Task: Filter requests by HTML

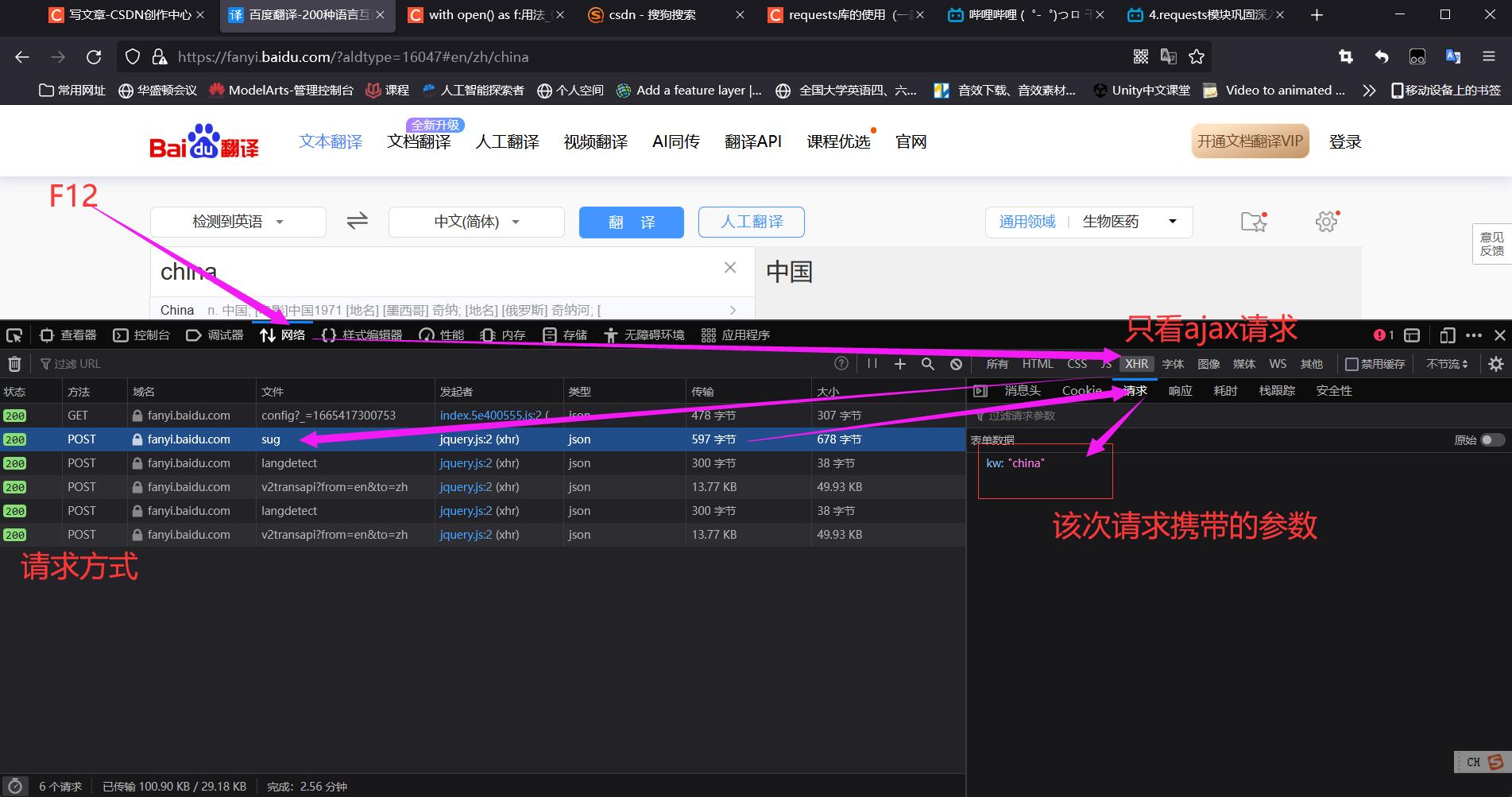Action: coord(1038,364)
